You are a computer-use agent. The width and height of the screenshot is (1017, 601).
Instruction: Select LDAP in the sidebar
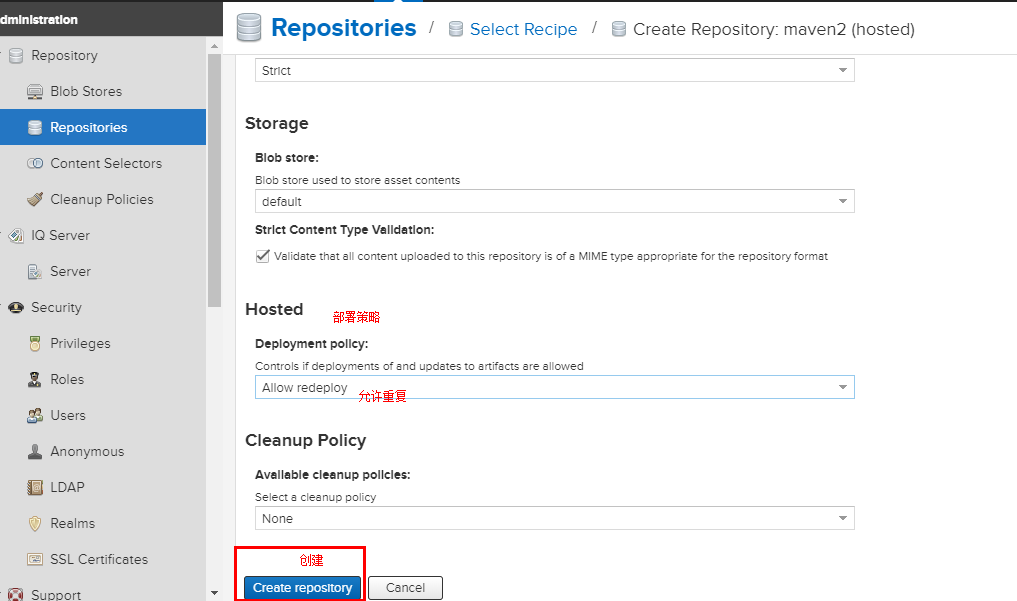[x=67, y=488]
